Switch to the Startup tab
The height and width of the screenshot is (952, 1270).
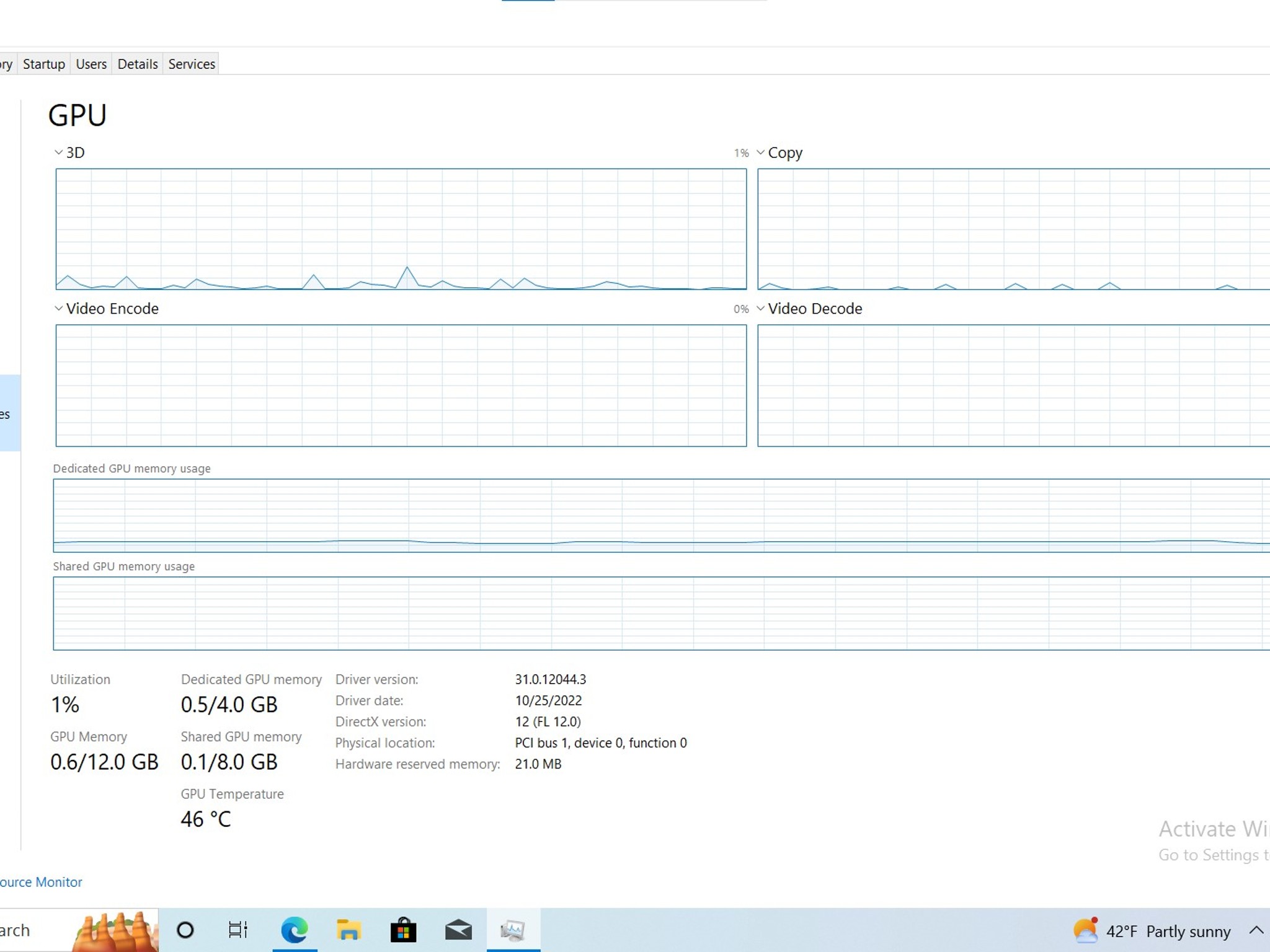[x=43, y=64]
